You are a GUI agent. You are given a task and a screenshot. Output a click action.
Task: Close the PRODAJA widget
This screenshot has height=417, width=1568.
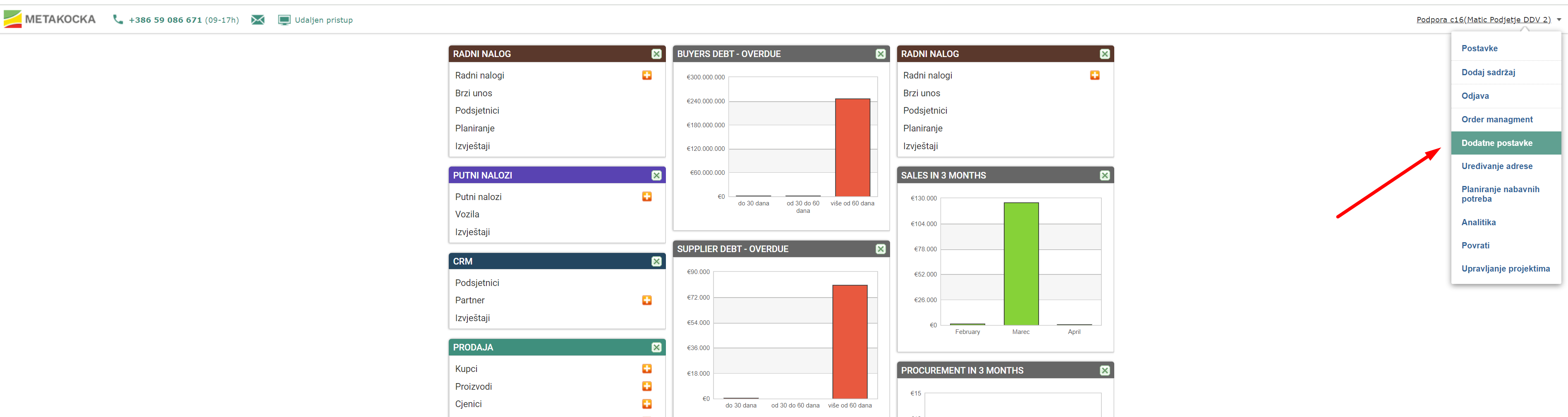[656, 347]
